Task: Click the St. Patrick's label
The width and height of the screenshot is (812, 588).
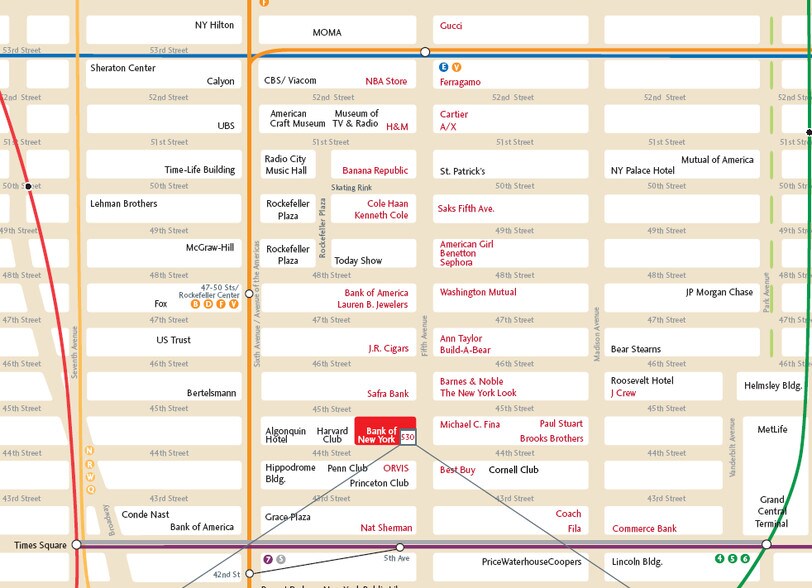Action: point(462,171)
